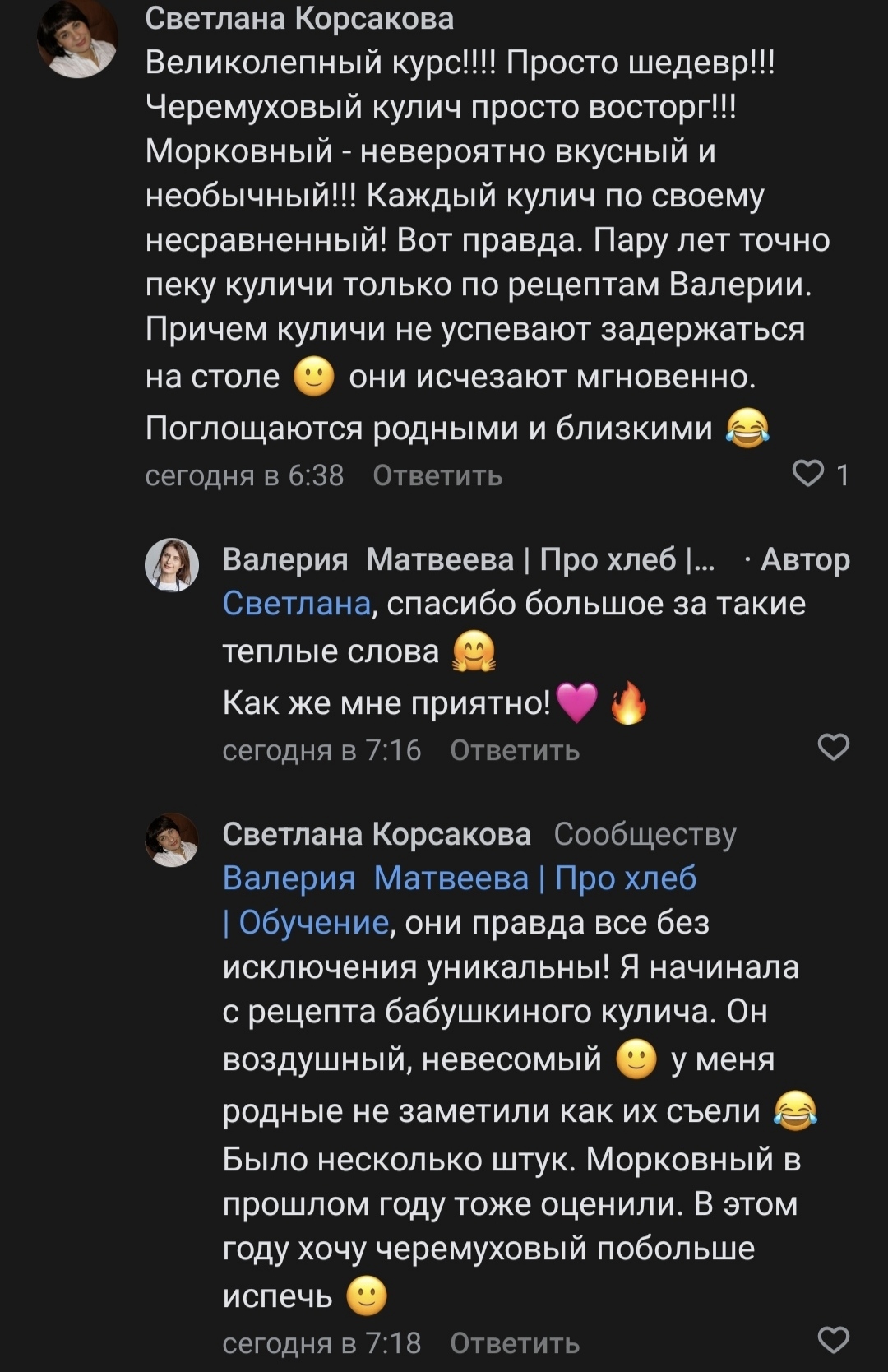This screenshot has width=888, height=1372.
Task: Tap the 'сегодня в 7:16' timestamp
Action: pyautogui.click(x=321, y=750)
